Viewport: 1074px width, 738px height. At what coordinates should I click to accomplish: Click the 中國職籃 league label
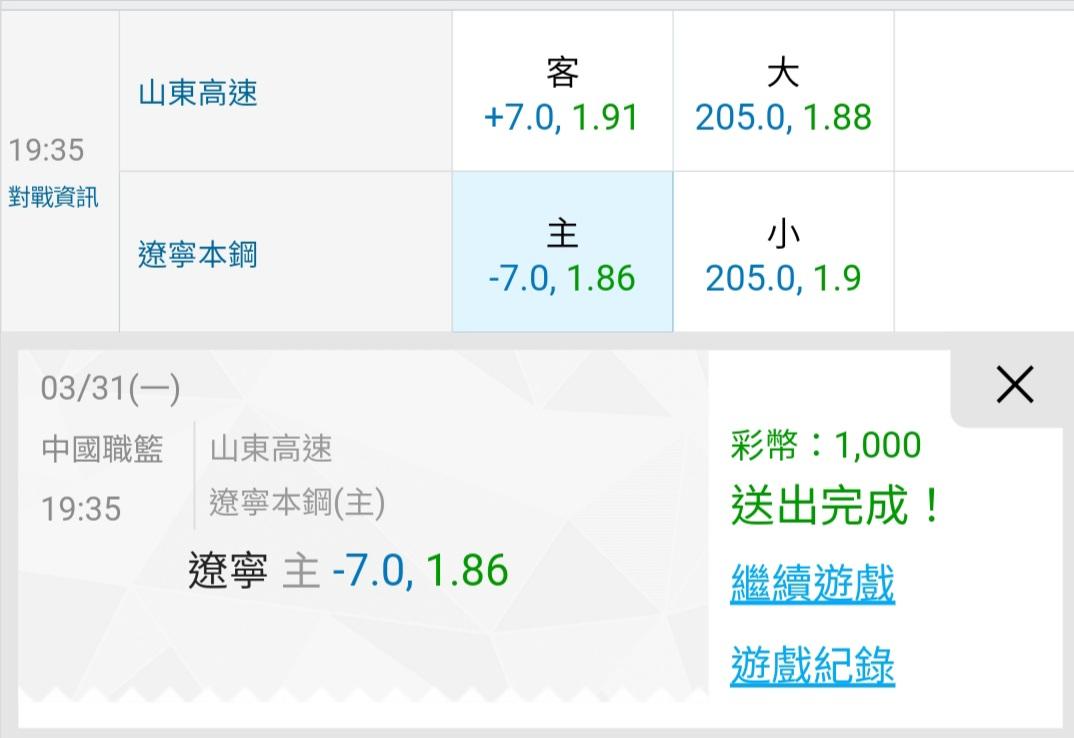(x=102, y=450)
